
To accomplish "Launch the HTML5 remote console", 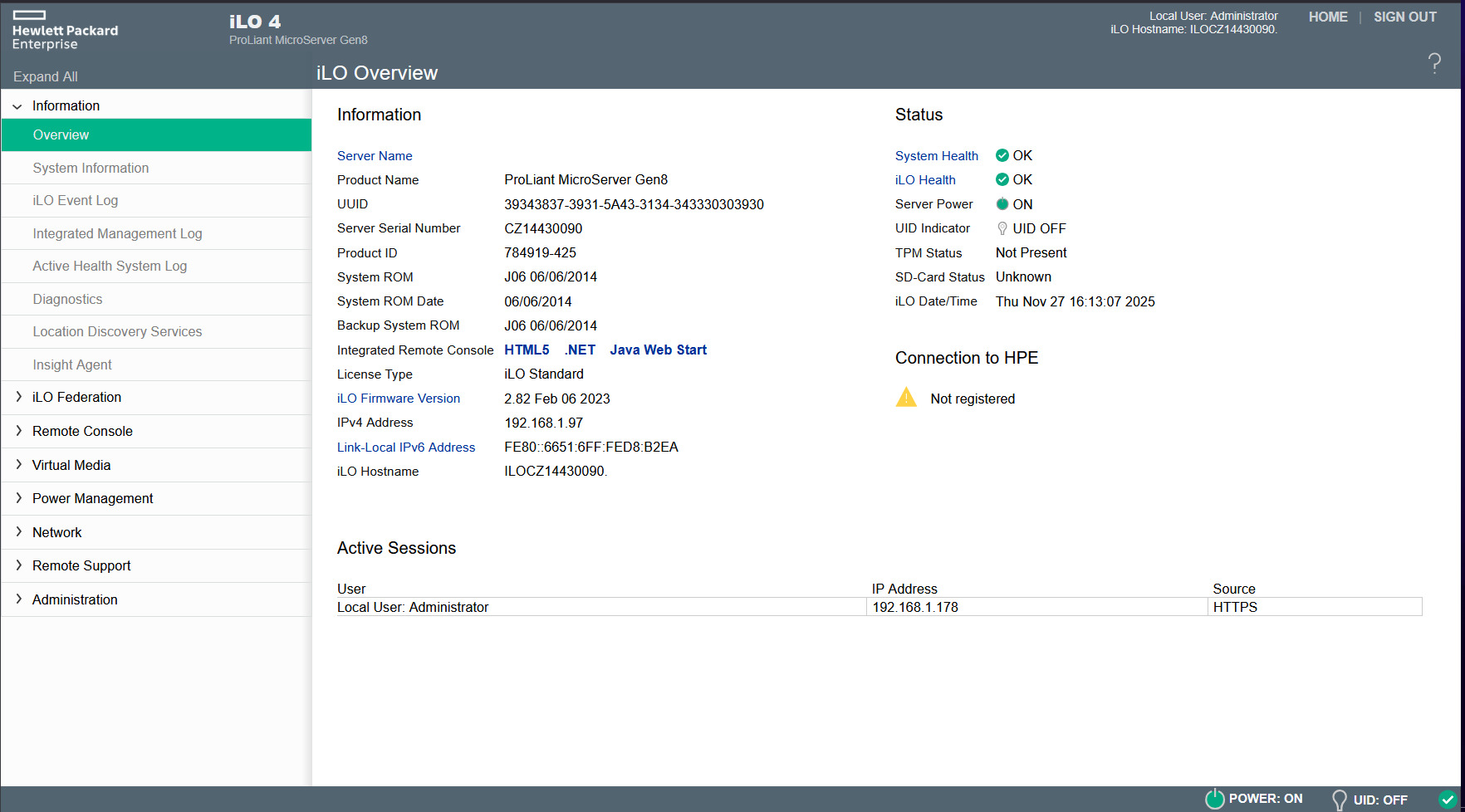I will pos(527,350).
